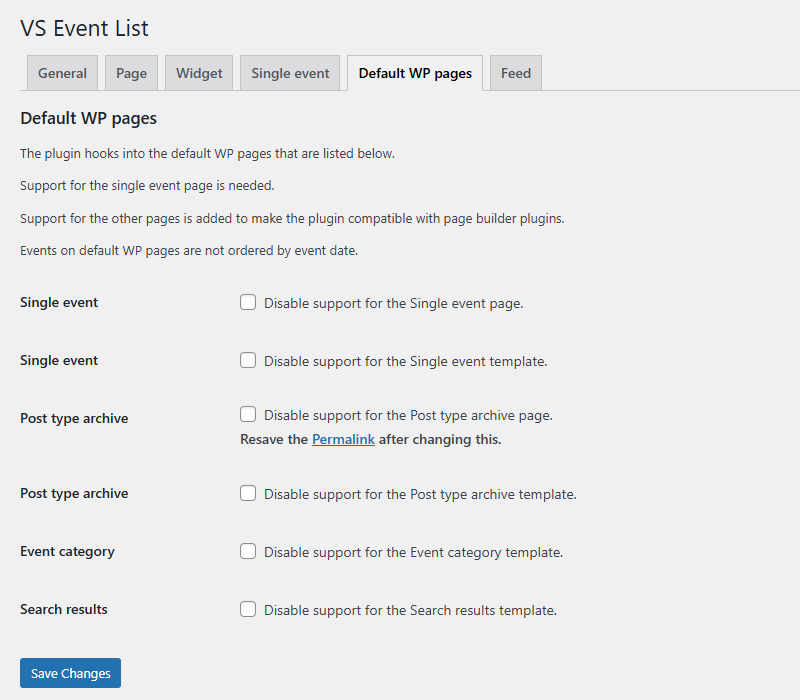Check disable support for Single event page
800x700 pixels.
click(x=247, y=302)
